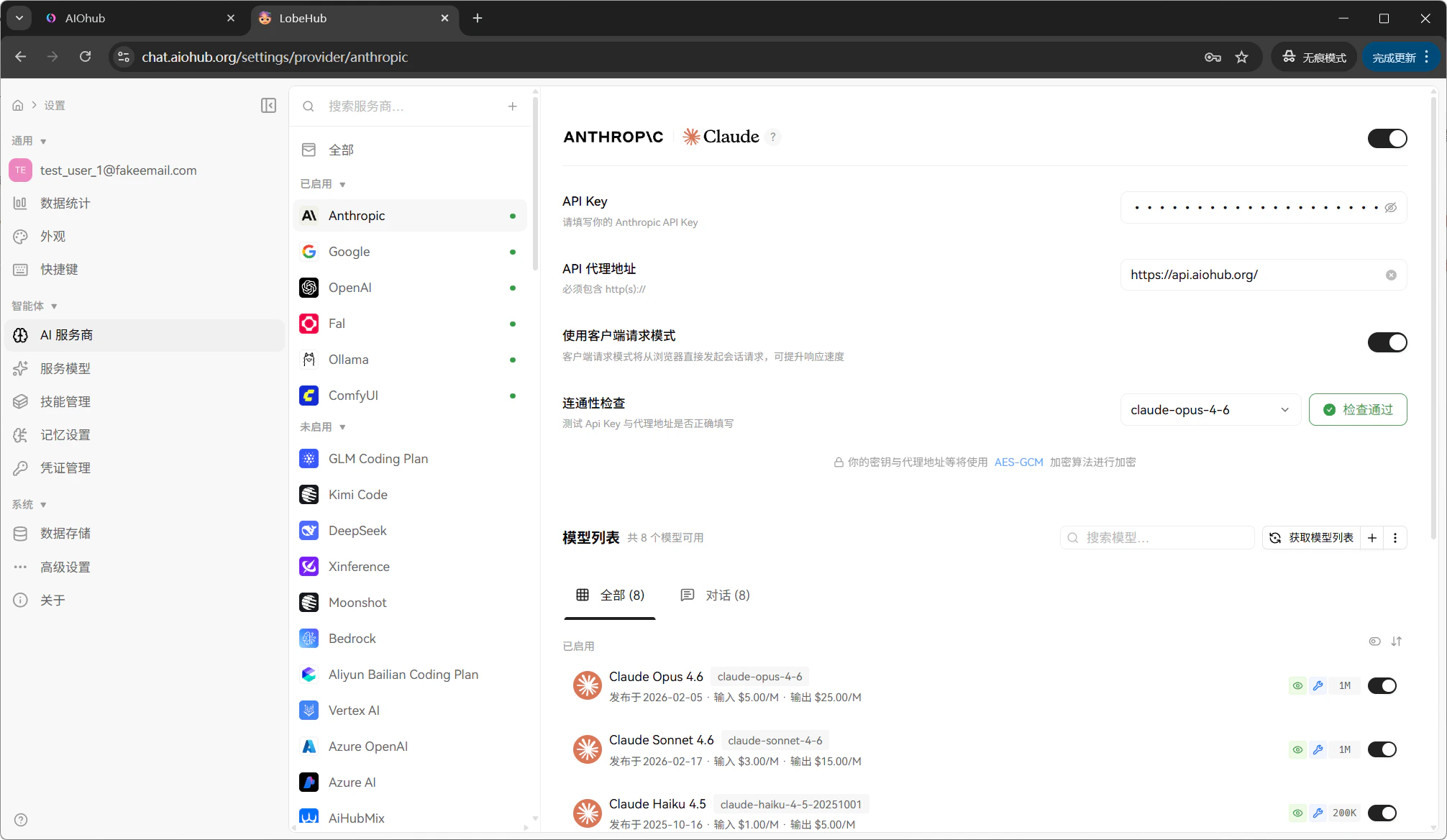Click the Google provider logo icon
Viewport: 1447px width, 840px height.
pyautogui.click(x=309, y=252)
